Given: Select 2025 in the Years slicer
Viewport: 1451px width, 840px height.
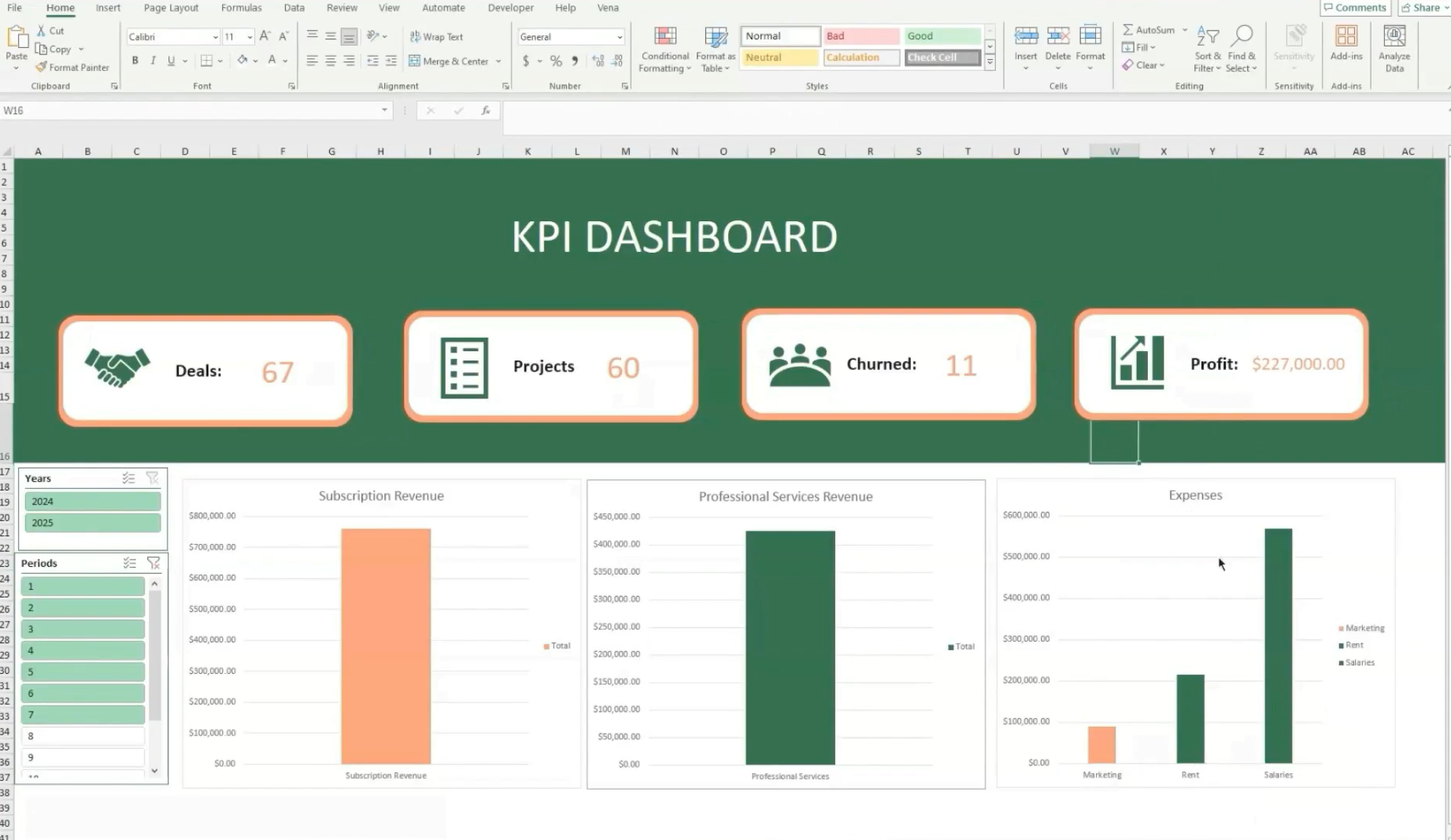Looking at the screenshot, I should tap(92, 522).
